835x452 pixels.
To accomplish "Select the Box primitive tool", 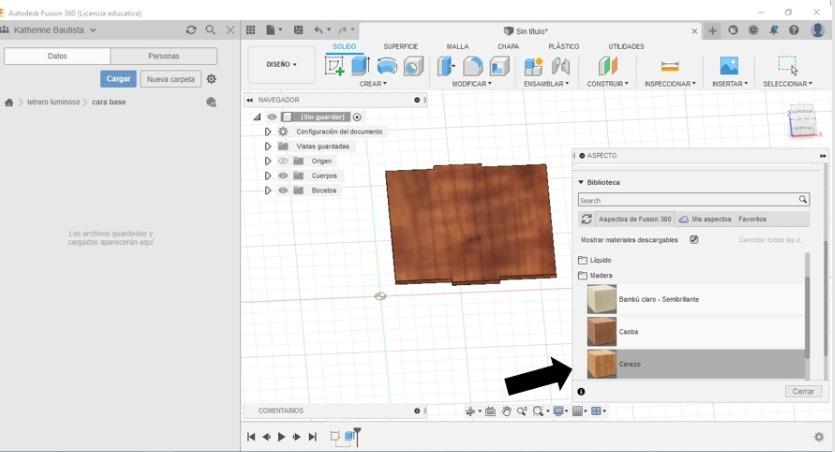I will click(413, 67).
